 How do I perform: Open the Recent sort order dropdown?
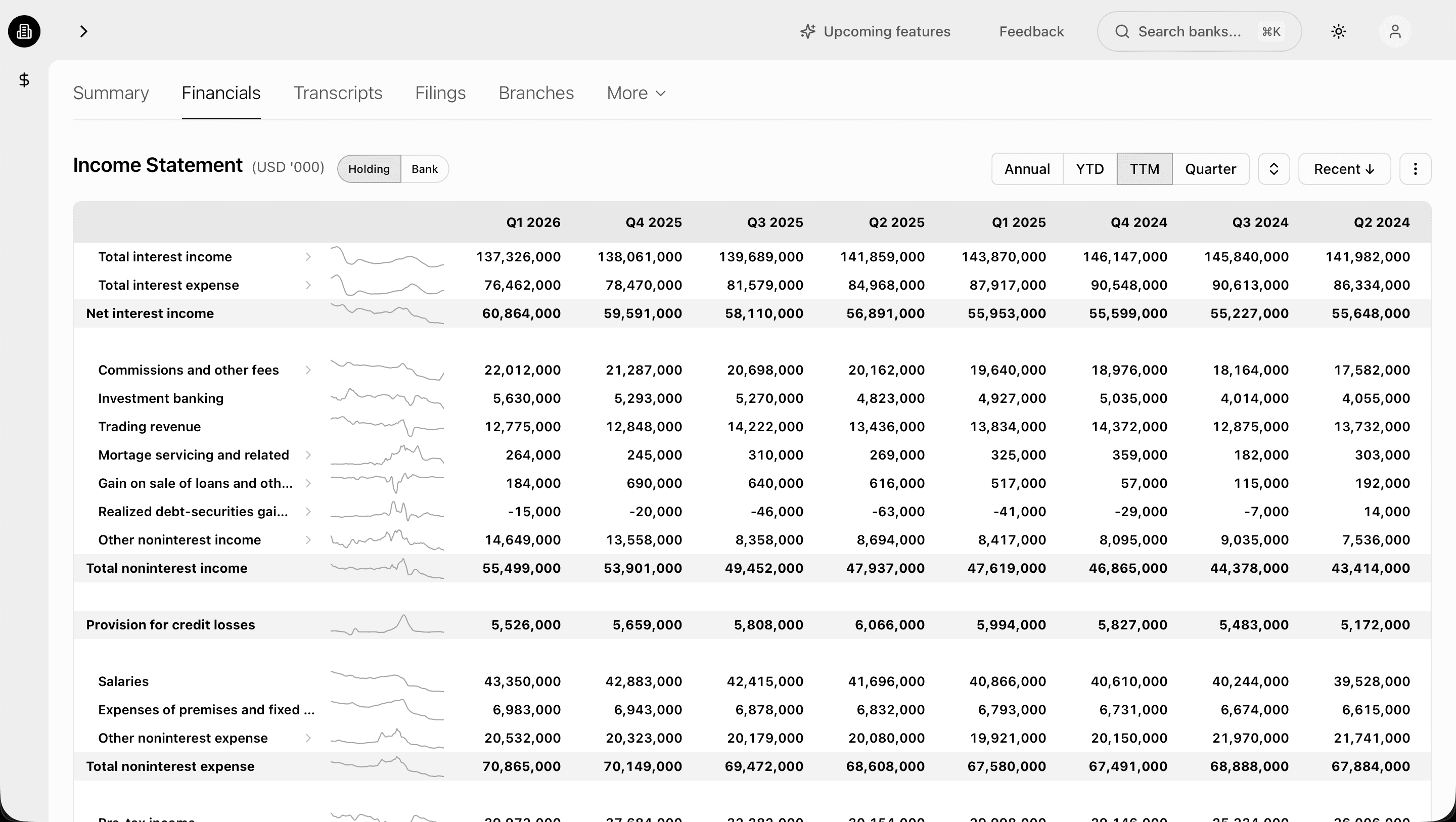pos(1344,169)
